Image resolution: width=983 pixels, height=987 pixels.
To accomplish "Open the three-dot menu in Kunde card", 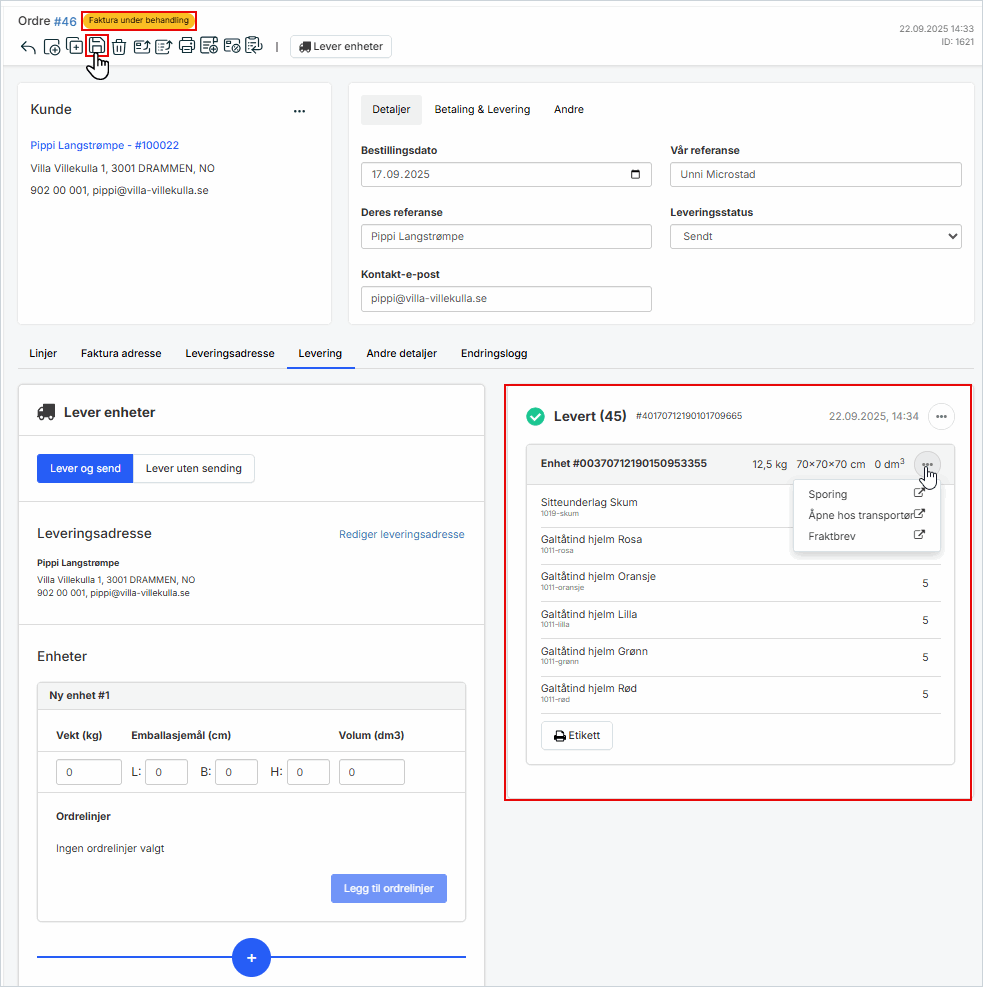I will [299, 111].
